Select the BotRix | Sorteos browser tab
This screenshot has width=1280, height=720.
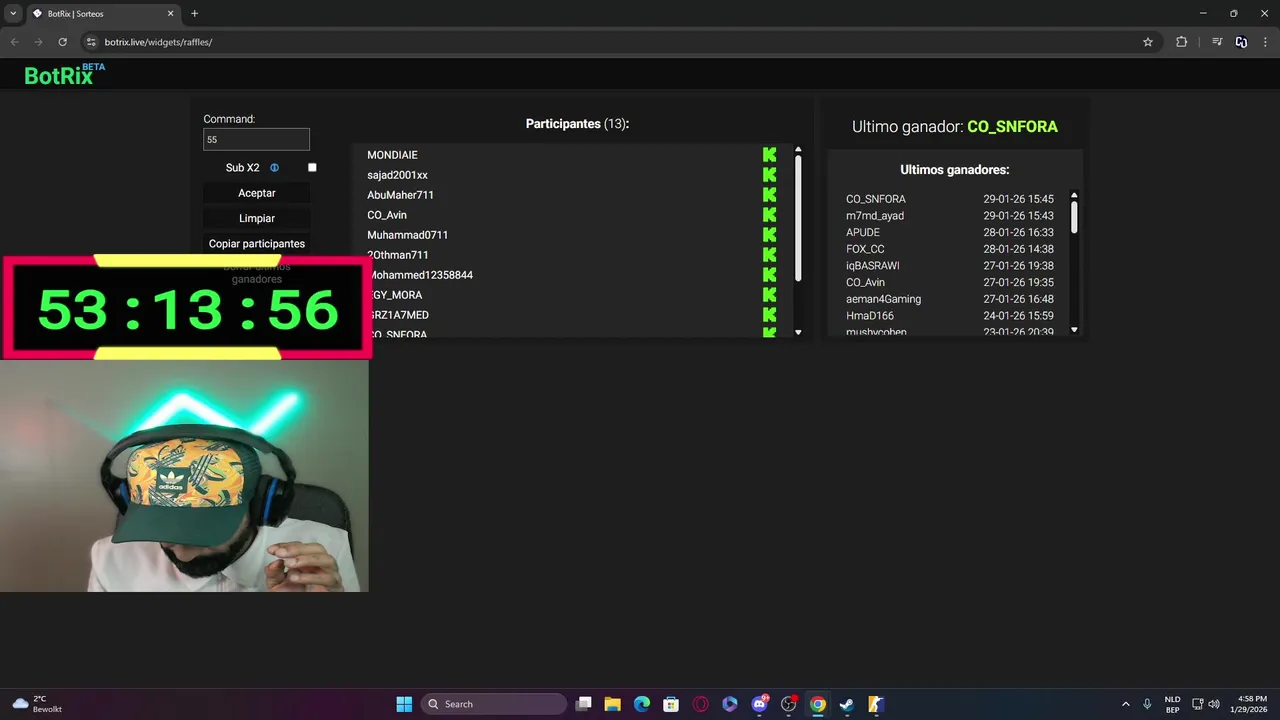(102, 14)
